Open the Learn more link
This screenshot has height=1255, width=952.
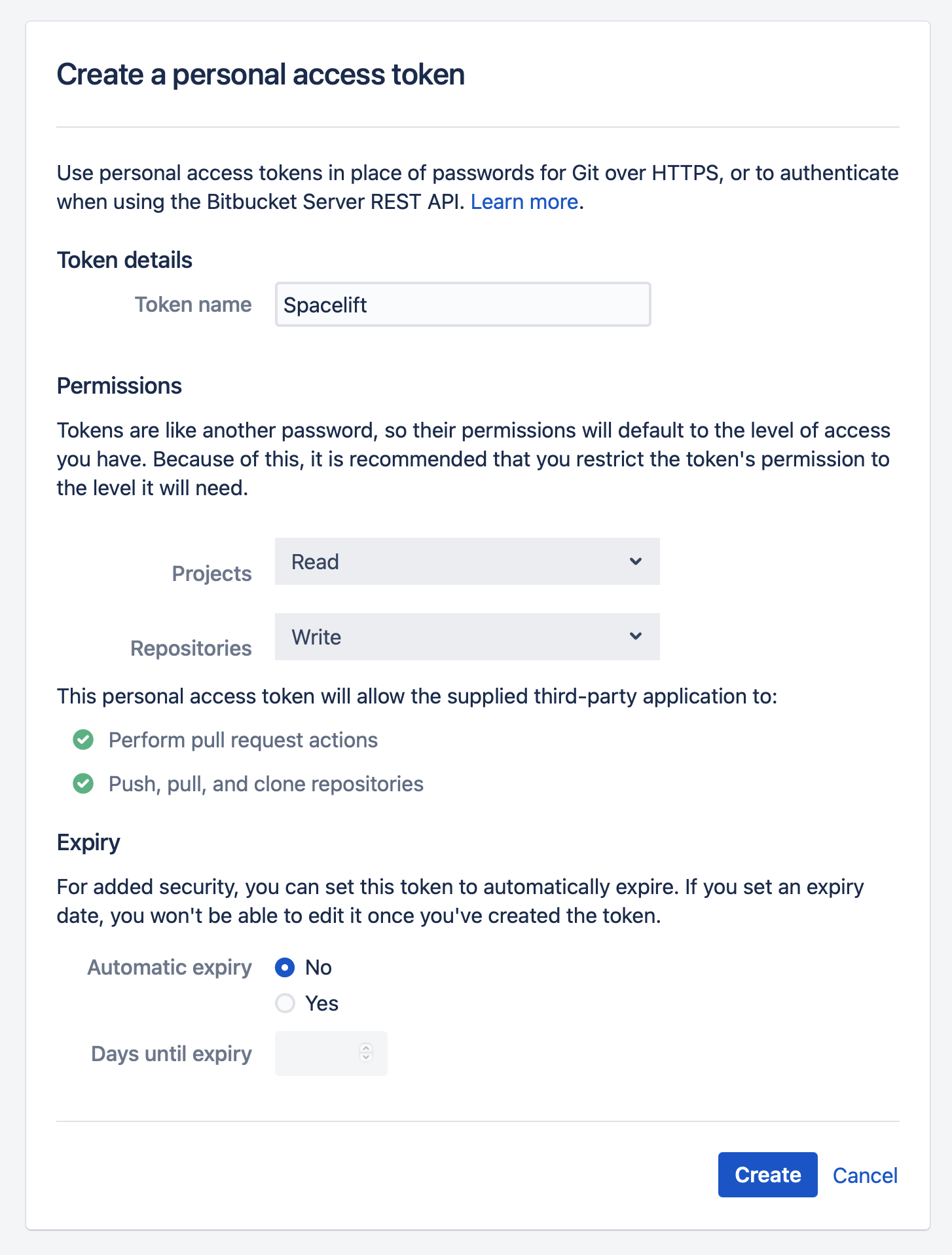[x=524, y=202]
